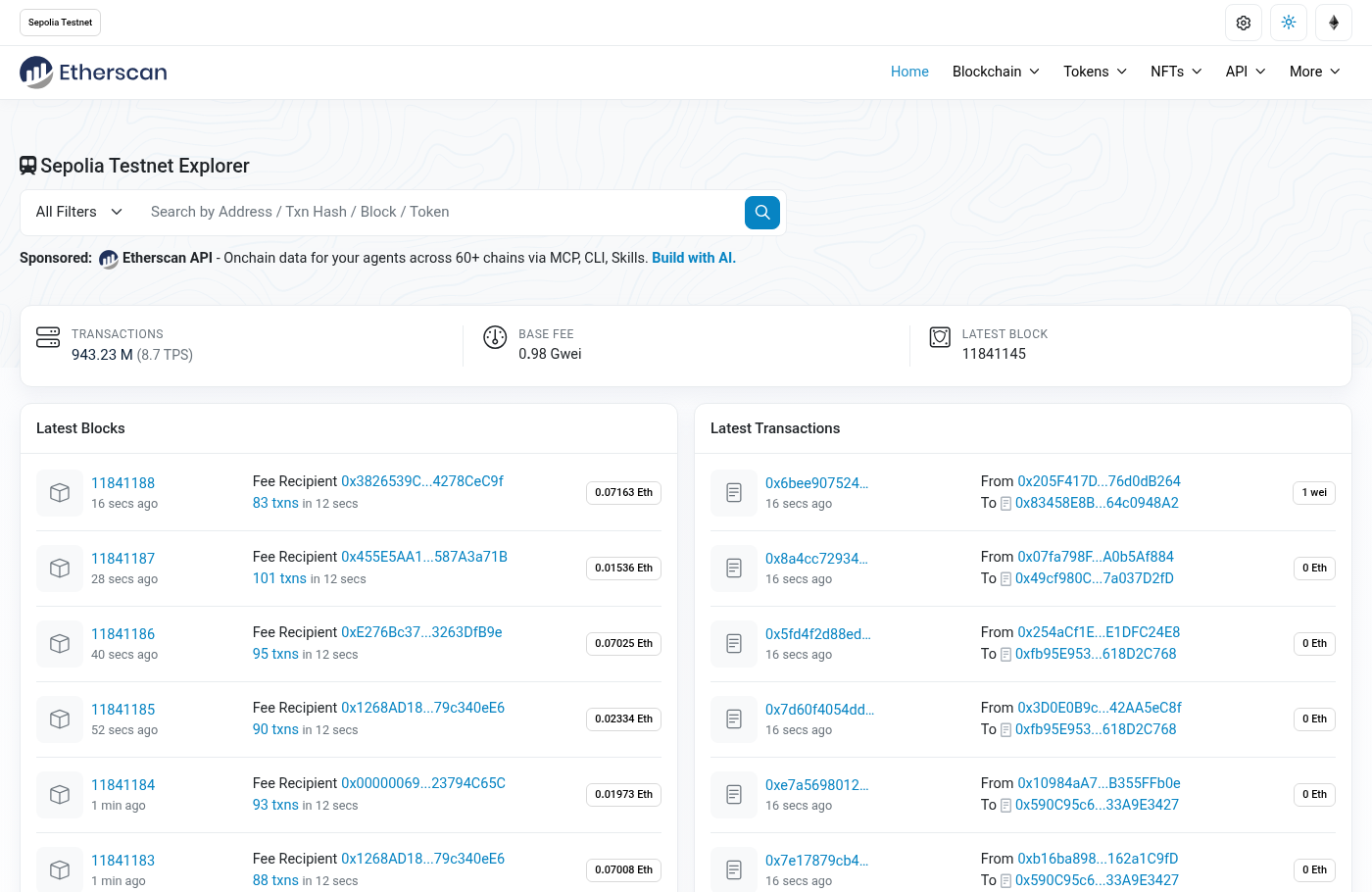The height and width of the screenshot is (892, 1372).
Task: Click the 1 wei amount badge
Action: [x=1314, y=492]
